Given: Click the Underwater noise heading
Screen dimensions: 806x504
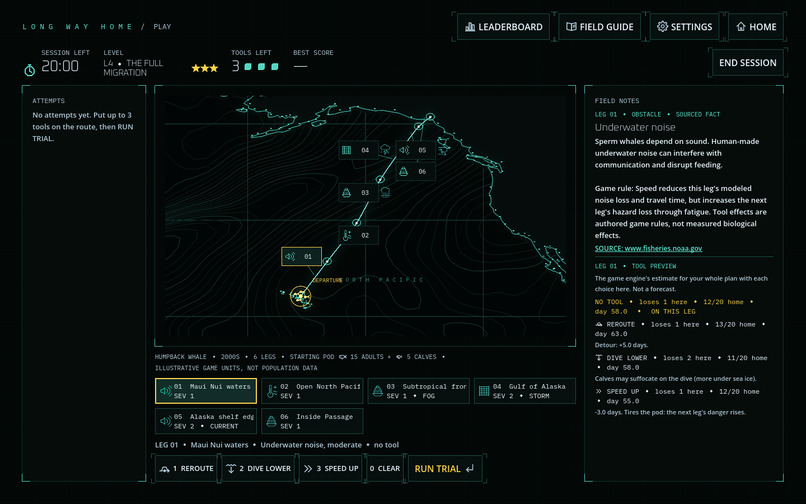Looking at the screenshot, I should click(x=635, y=127).
